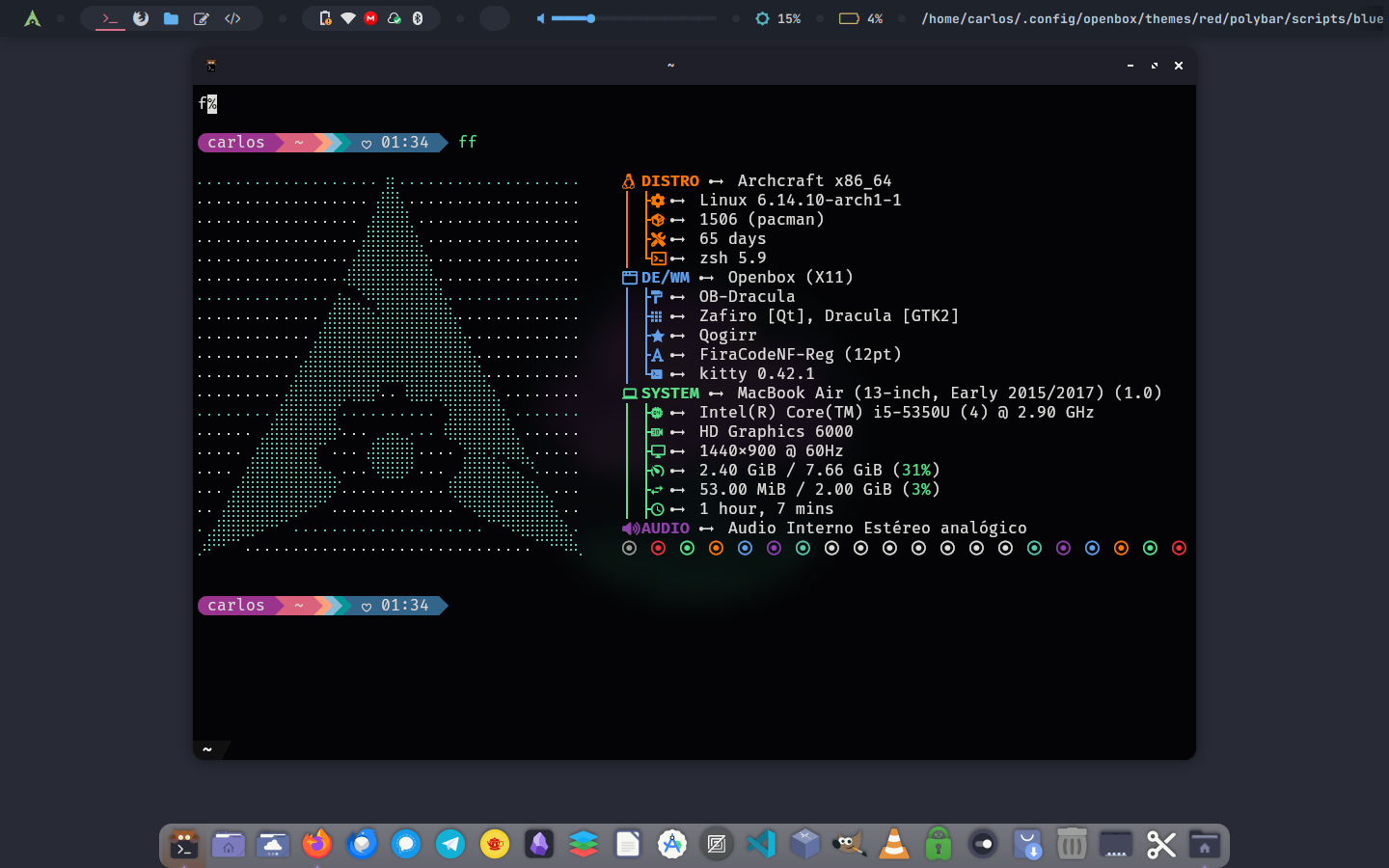This screenshot has width=1389, height=868.
Task: Open the MEGA sync tray icon
Action: 370,18
